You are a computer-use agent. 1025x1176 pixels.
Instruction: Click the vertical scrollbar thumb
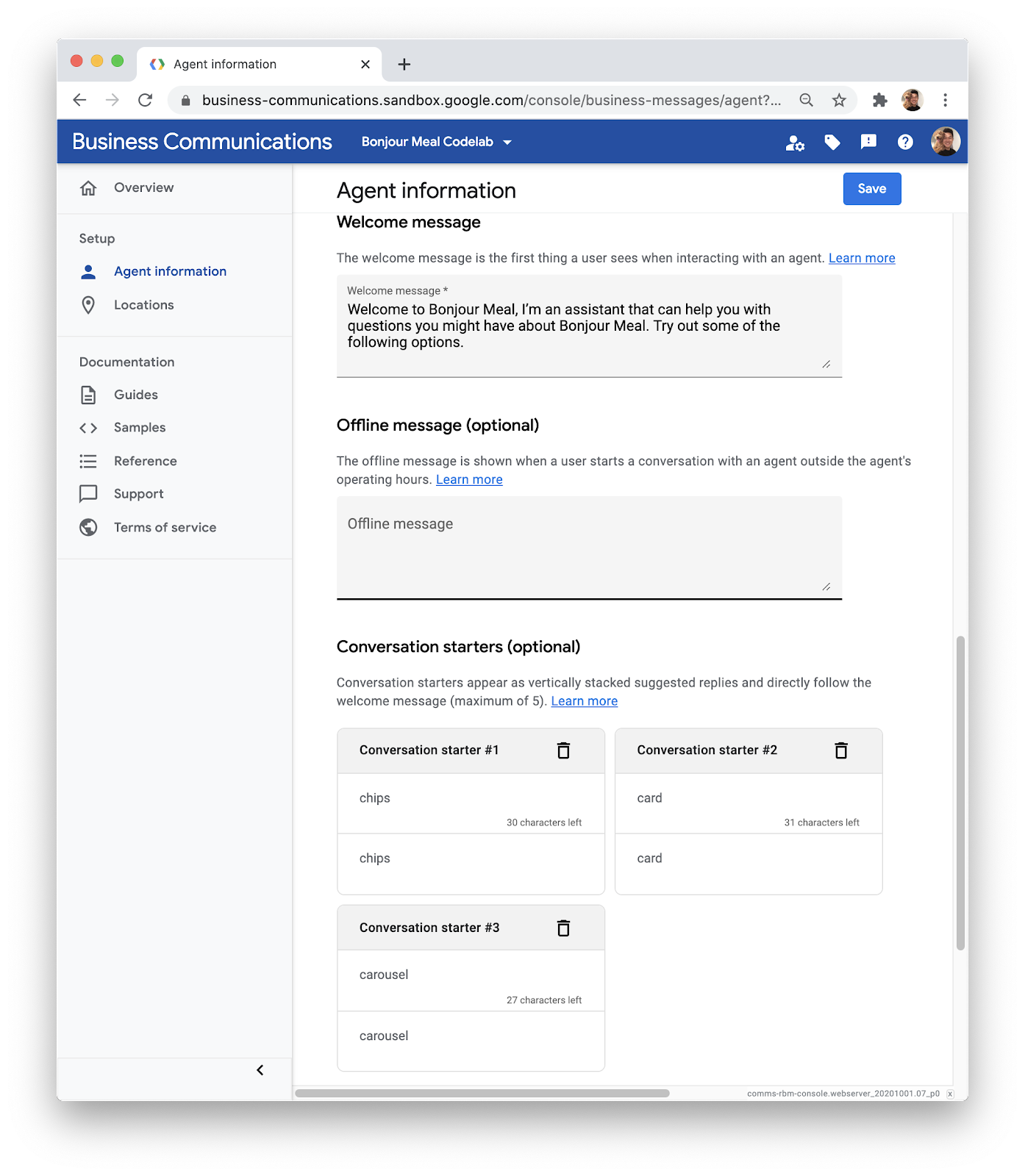[x=960, y=794]
